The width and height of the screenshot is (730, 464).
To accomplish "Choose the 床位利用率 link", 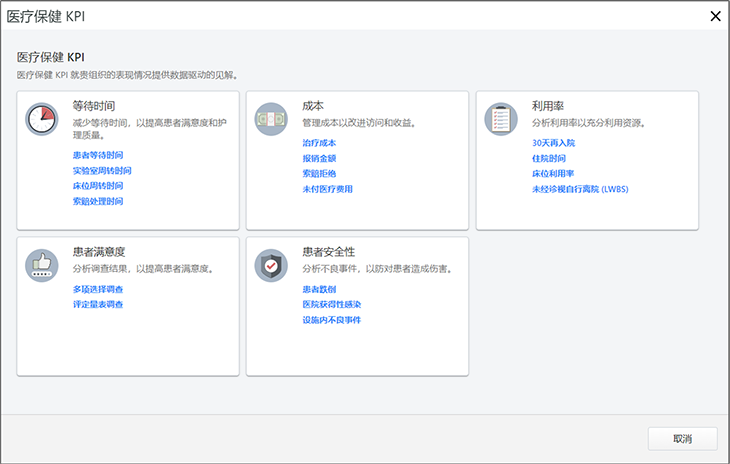I will [553, 174].
